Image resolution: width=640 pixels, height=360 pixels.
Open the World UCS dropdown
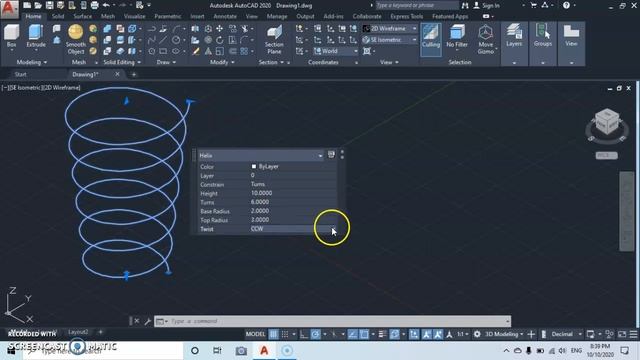[x=336, y=51]
